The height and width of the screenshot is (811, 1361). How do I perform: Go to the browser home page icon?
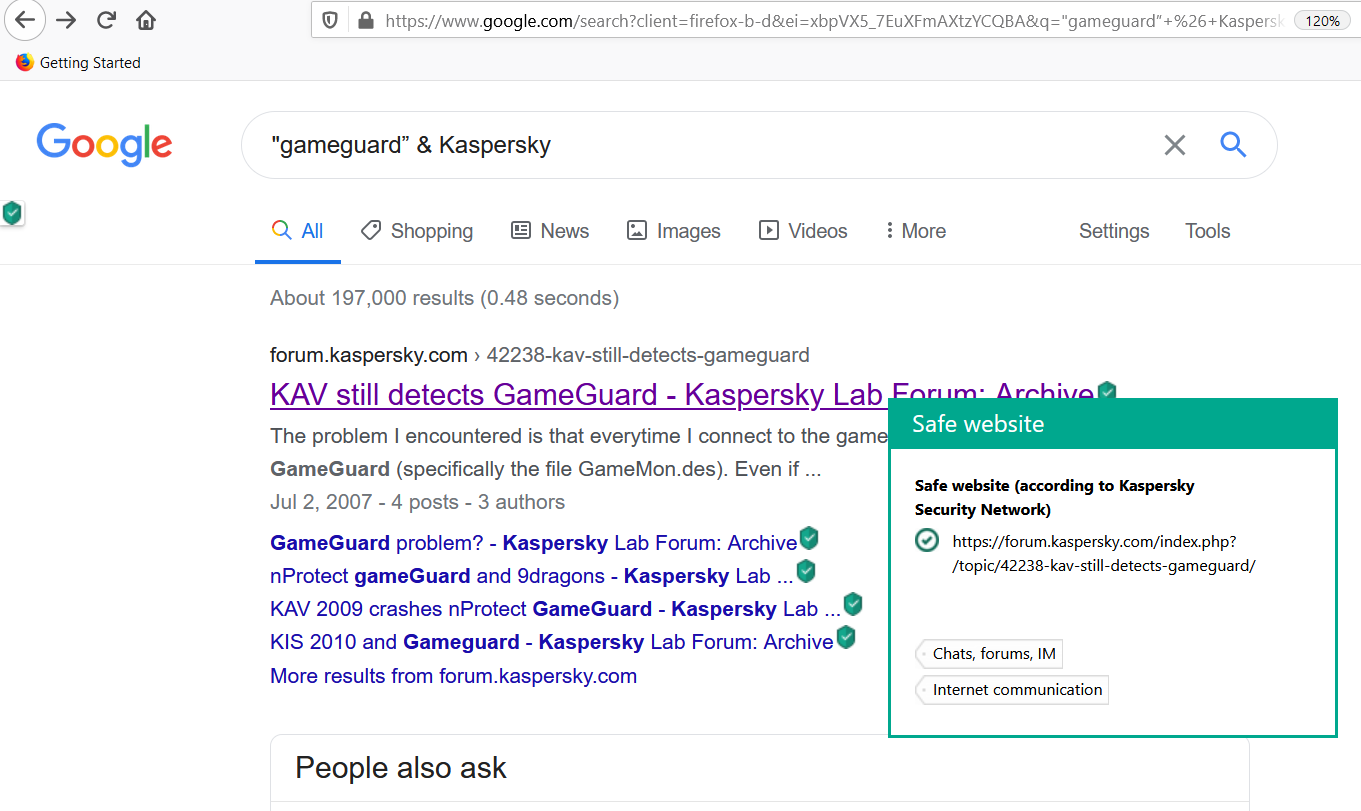click(146, 20)
